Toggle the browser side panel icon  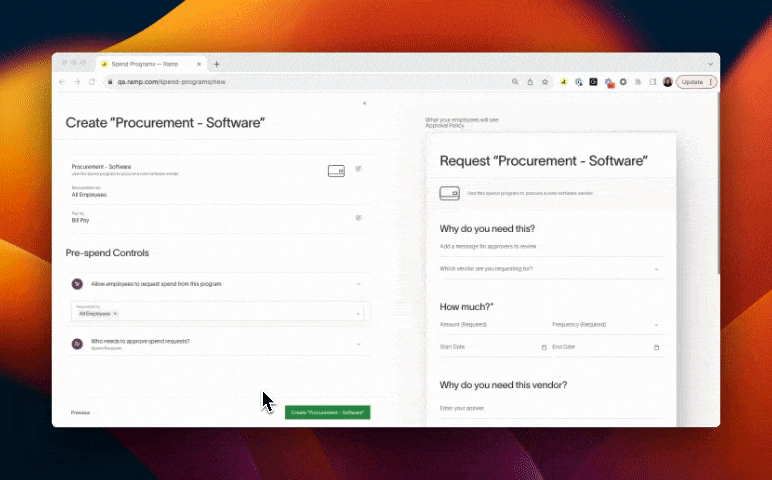pos(653,82)
